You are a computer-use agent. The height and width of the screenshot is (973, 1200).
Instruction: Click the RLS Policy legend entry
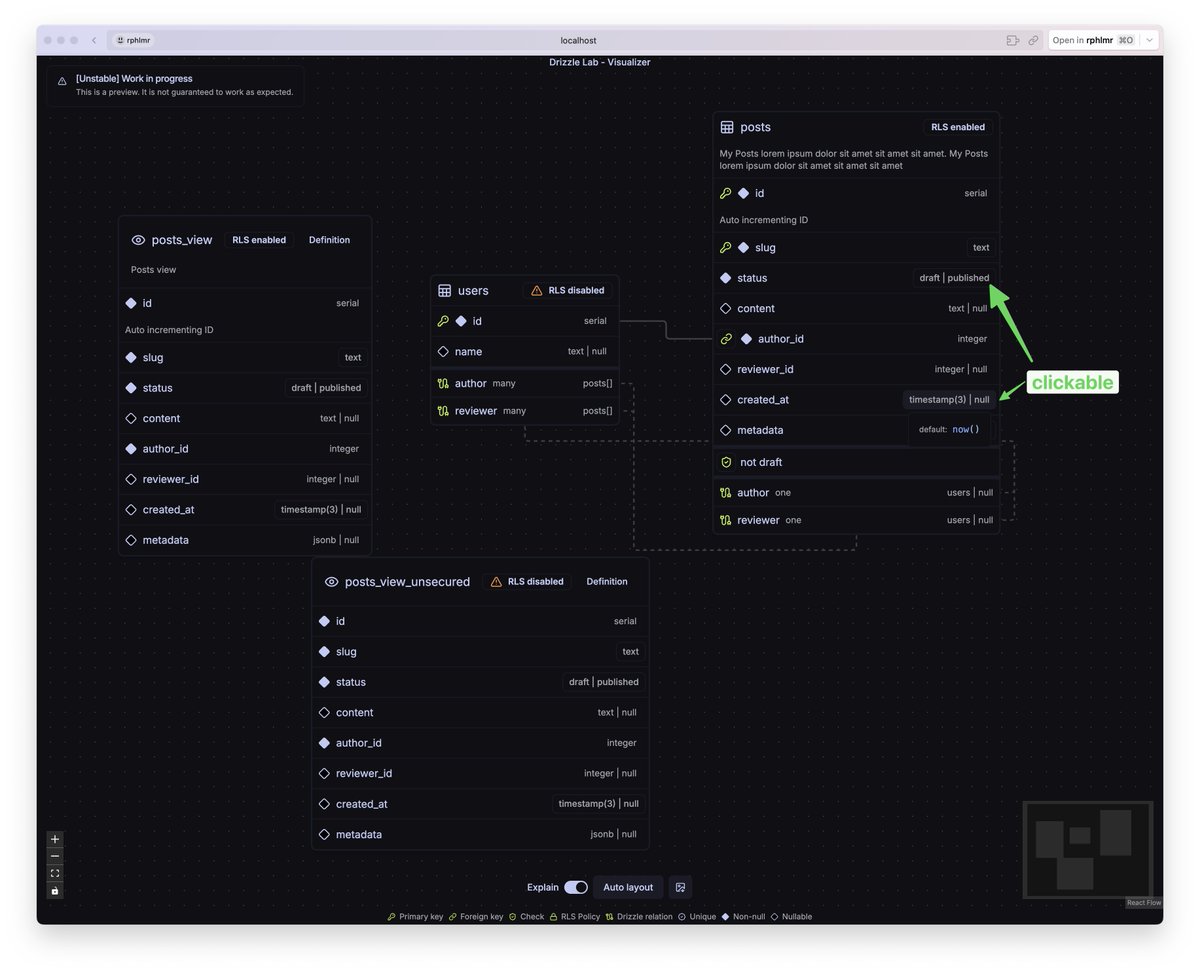[x=574, y=917]
